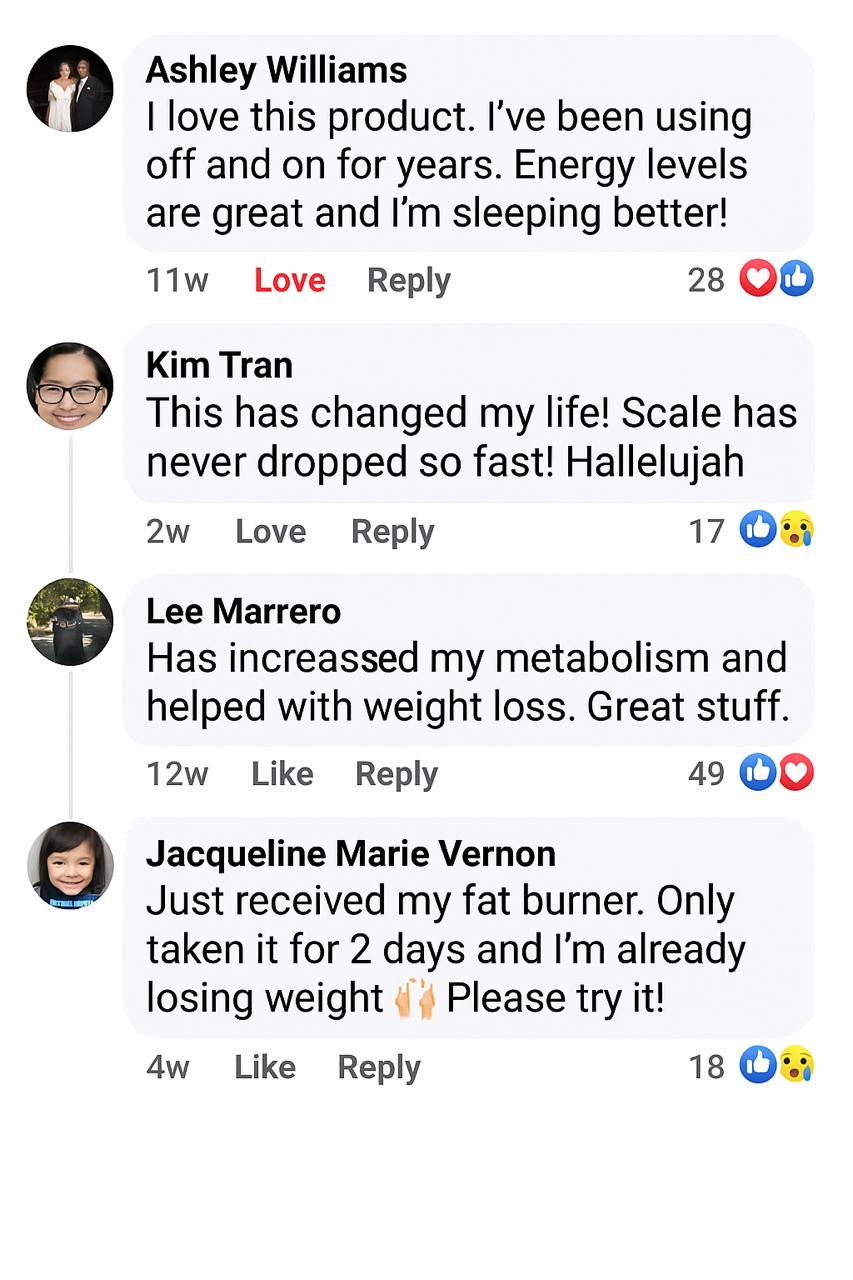This screenshot has height=1280, width=853.
Task: Click the thumbs-up reaction on Ashley Williams' comment
Action: click(796, 279)
